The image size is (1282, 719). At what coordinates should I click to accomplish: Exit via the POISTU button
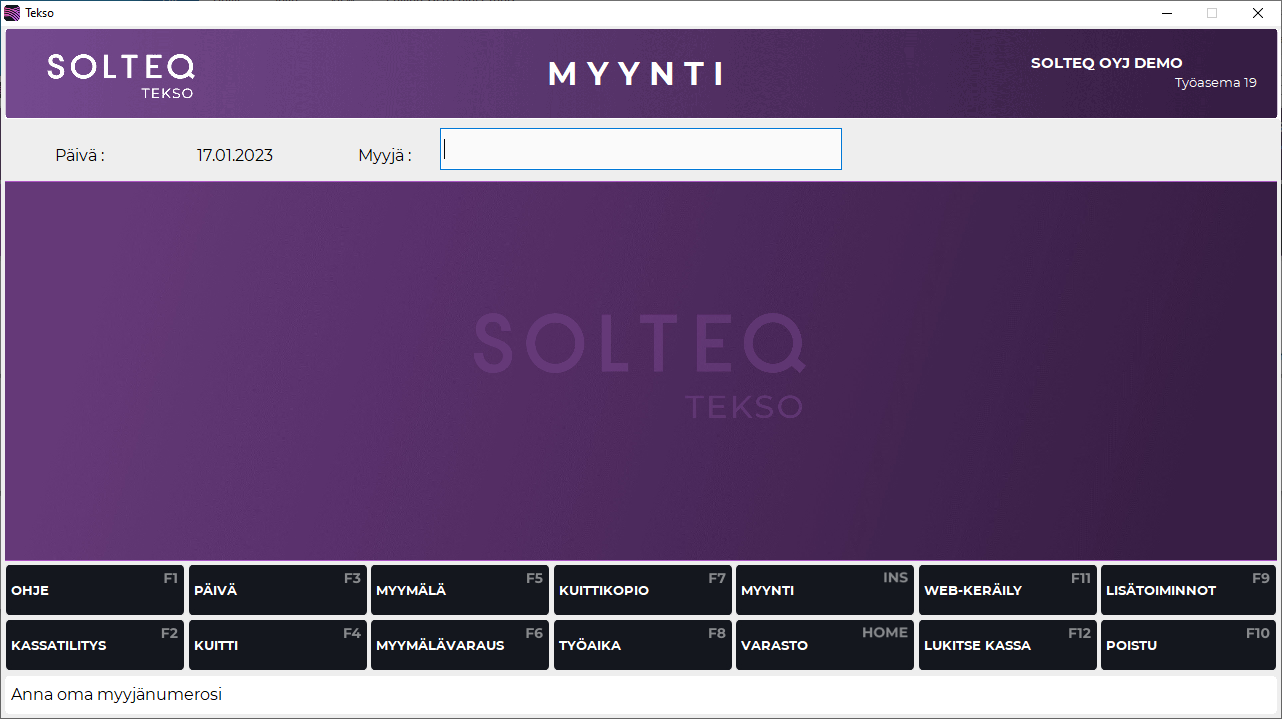point(1187,645)
